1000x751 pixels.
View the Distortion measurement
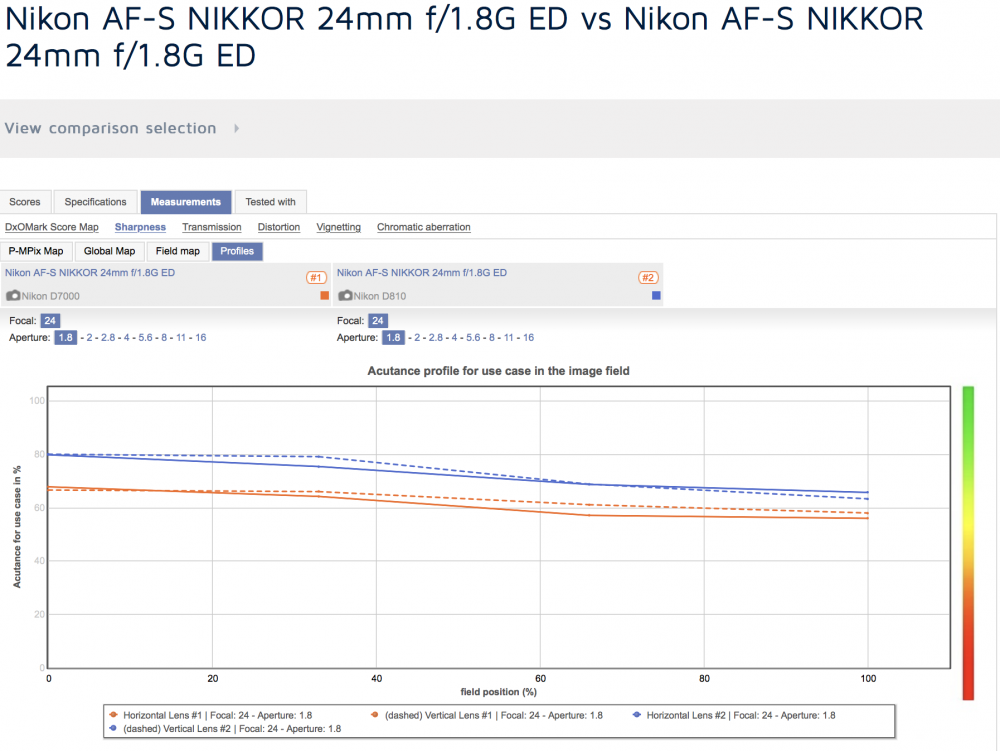279,227
